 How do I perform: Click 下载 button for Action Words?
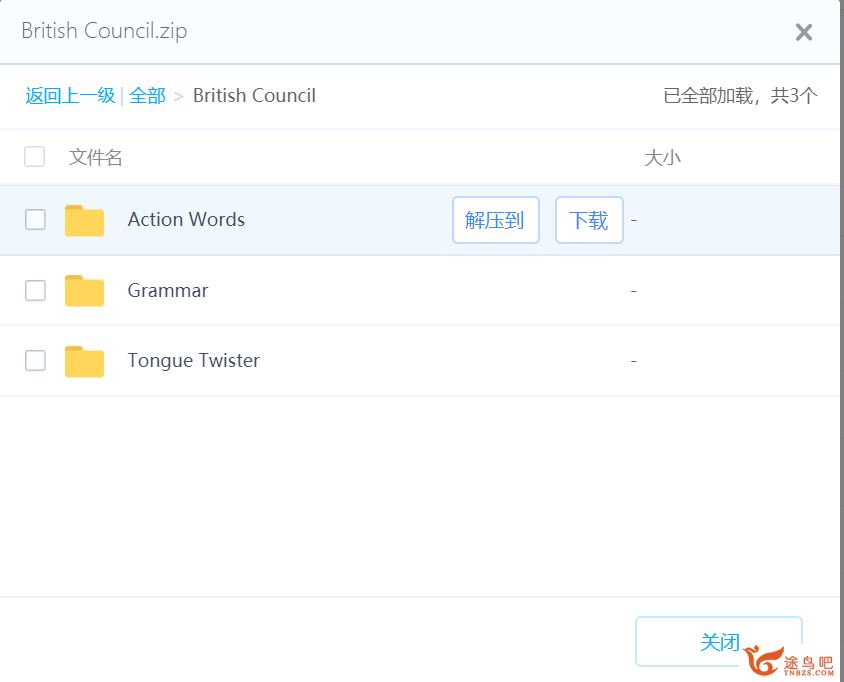[589, 220]
